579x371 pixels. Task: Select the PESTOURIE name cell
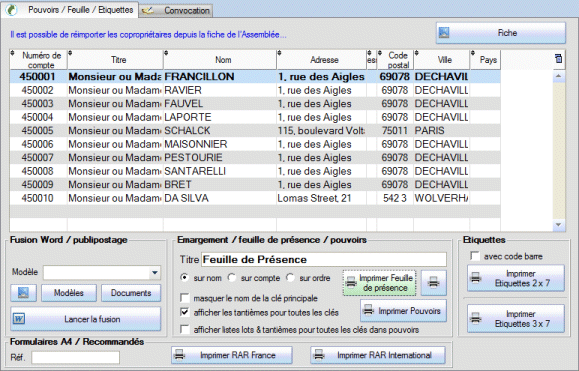(220, 158)
